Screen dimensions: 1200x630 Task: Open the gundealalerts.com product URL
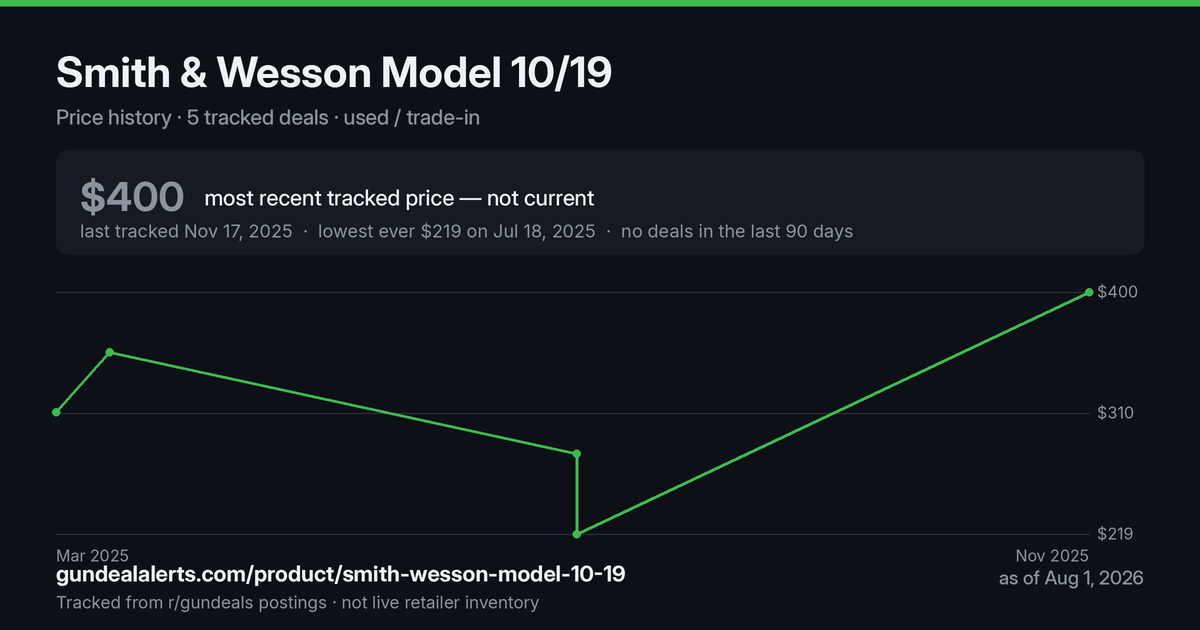pos(341,574)
